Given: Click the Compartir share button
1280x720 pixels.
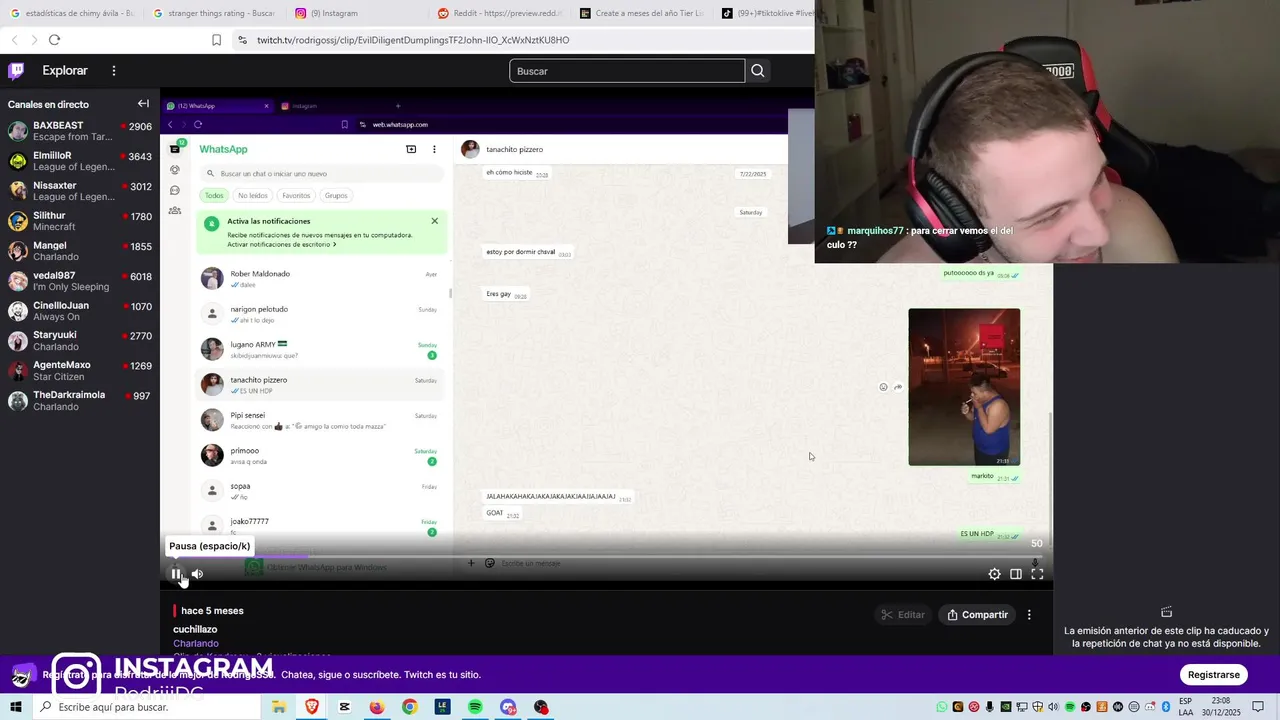Looking at the screenshot, I should tap(978, 615).
